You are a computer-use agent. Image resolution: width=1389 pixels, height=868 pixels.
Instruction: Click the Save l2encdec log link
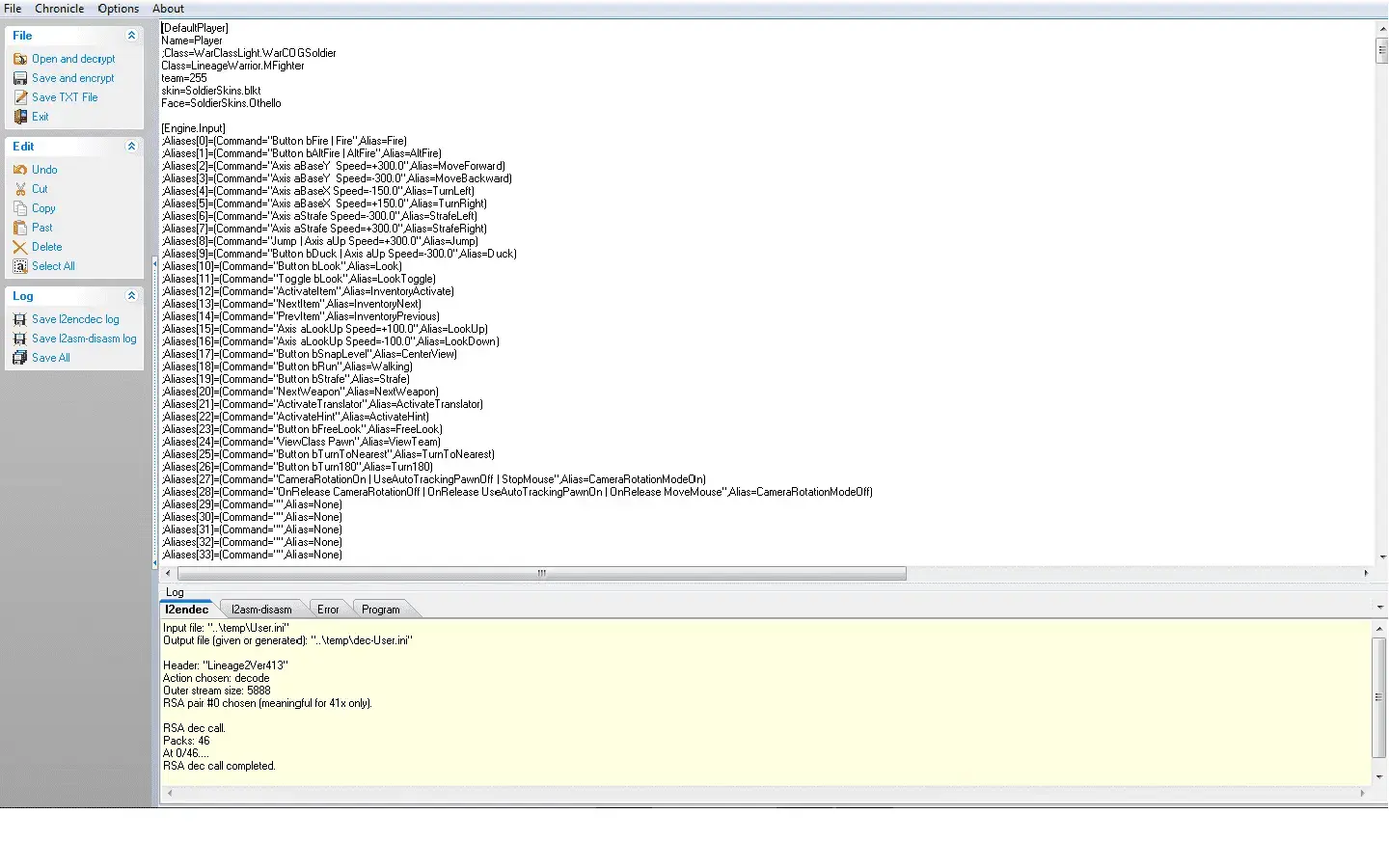click(x=75, y=319)
